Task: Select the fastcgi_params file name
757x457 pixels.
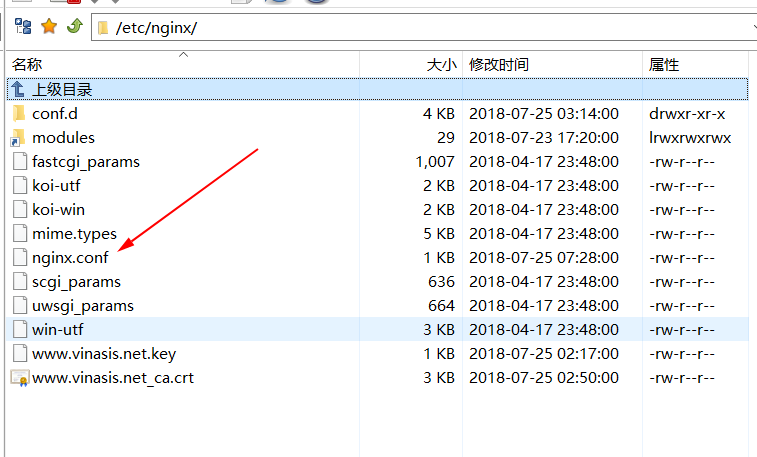Action: tap(86, 162)
